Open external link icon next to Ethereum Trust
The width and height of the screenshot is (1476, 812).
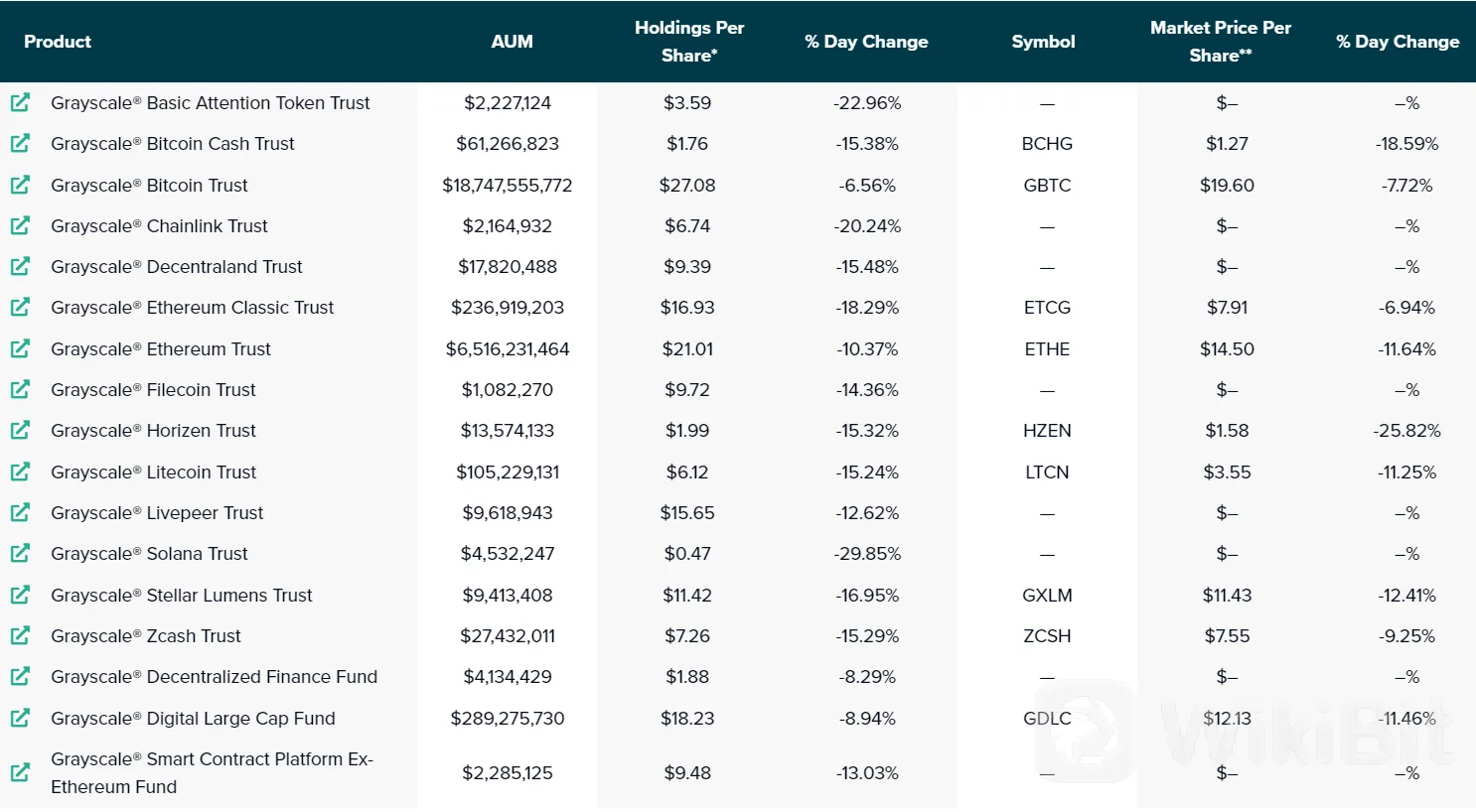click(20, 348)
